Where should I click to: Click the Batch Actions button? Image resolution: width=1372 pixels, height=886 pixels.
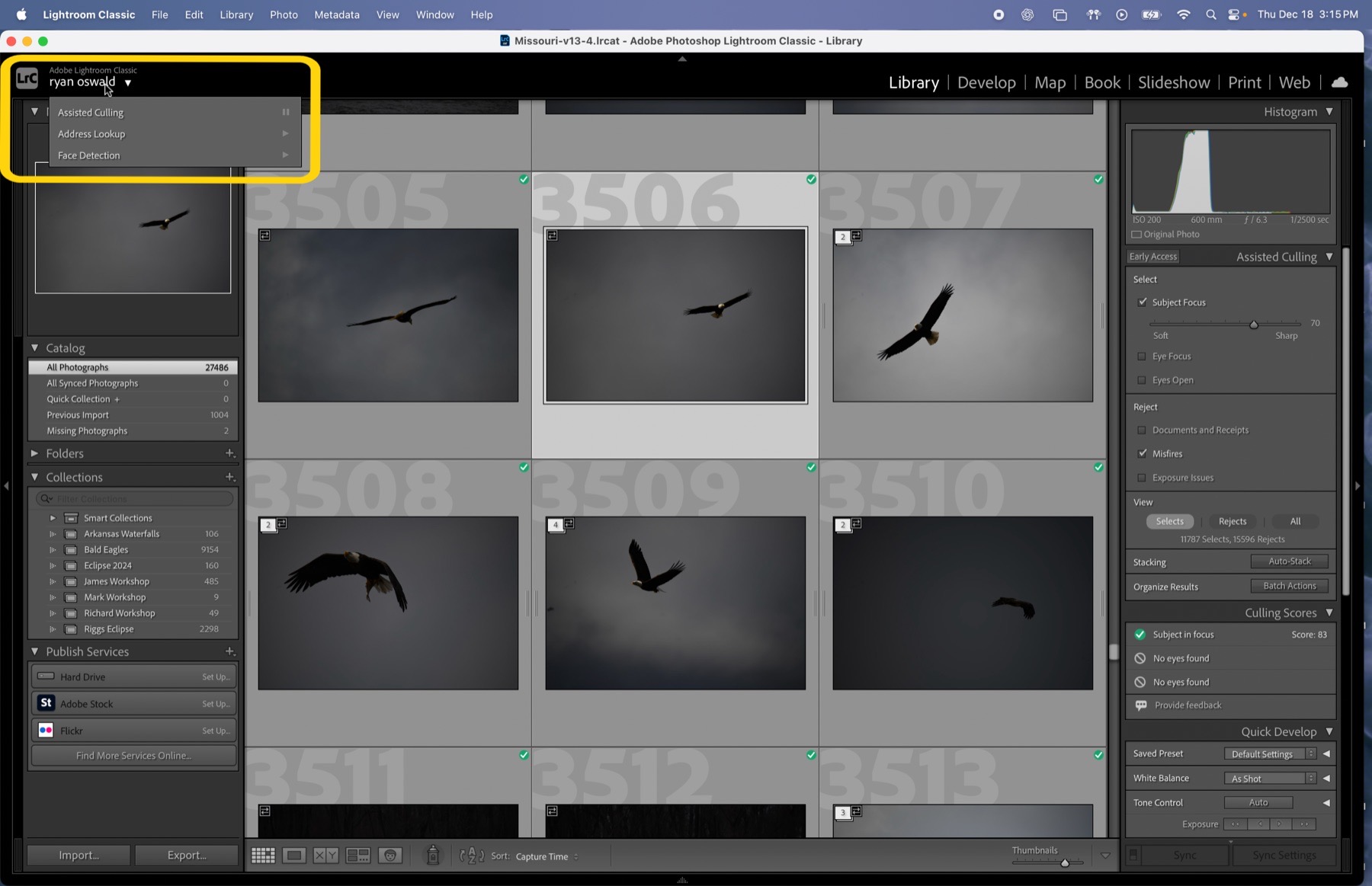(x=1289, y=586)
